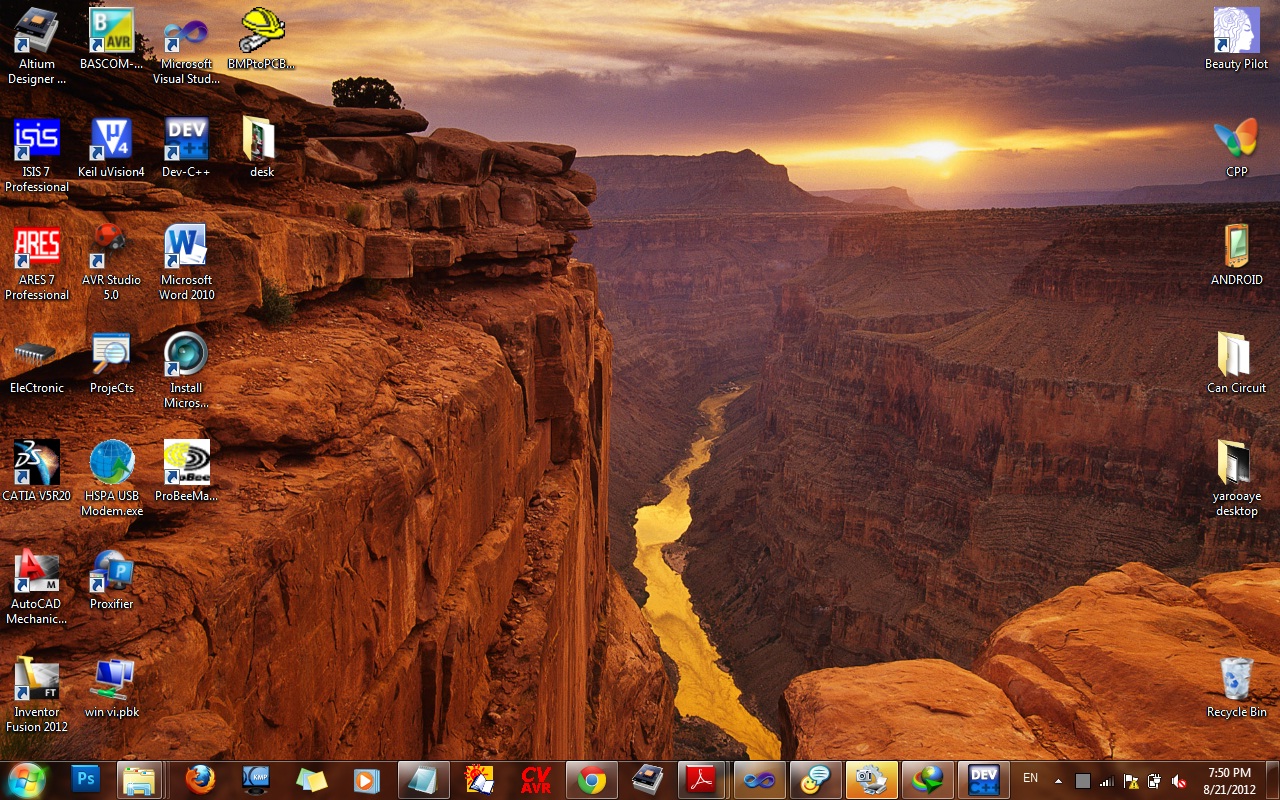
Task: Click the Dev-C++ desktop shortcut
Action: 186,148
